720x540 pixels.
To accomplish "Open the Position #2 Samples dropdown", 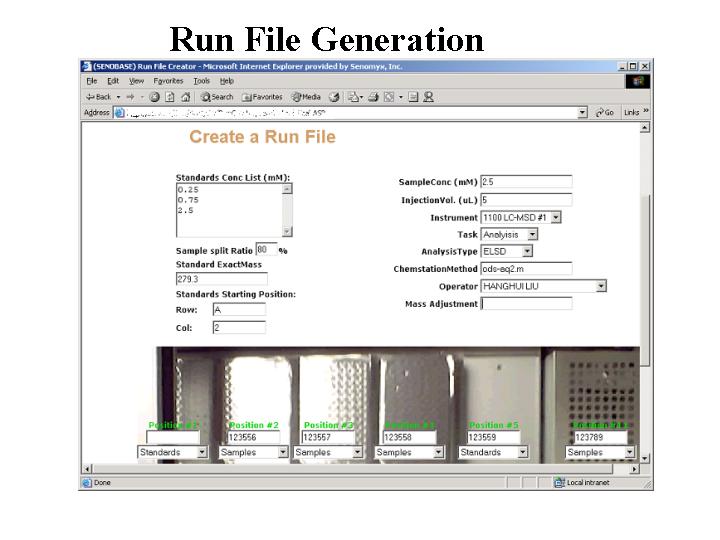I will (253, 452).
